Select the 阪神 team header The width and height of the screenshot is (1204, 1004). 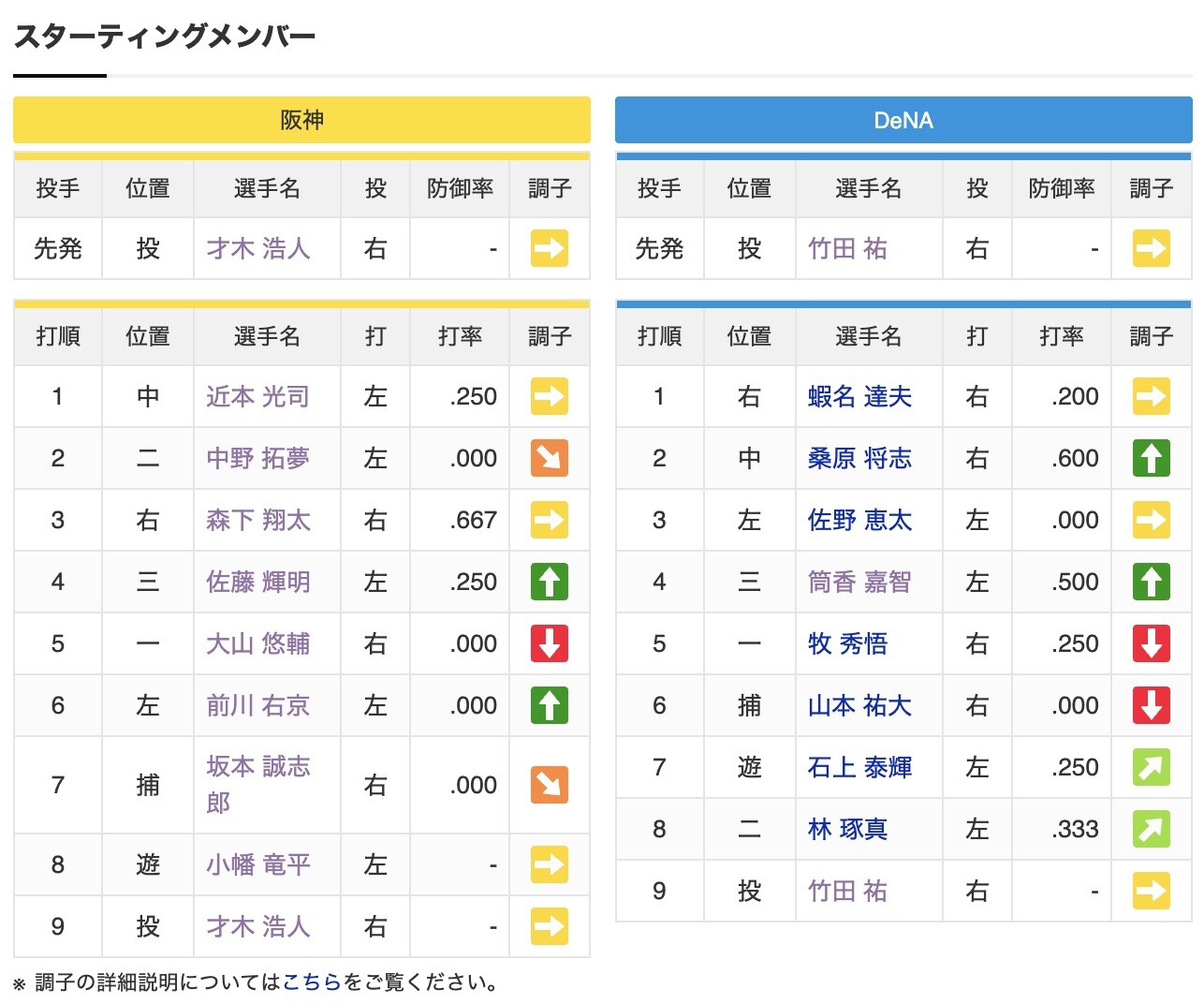pyautogui.click(x=301, y=120)
